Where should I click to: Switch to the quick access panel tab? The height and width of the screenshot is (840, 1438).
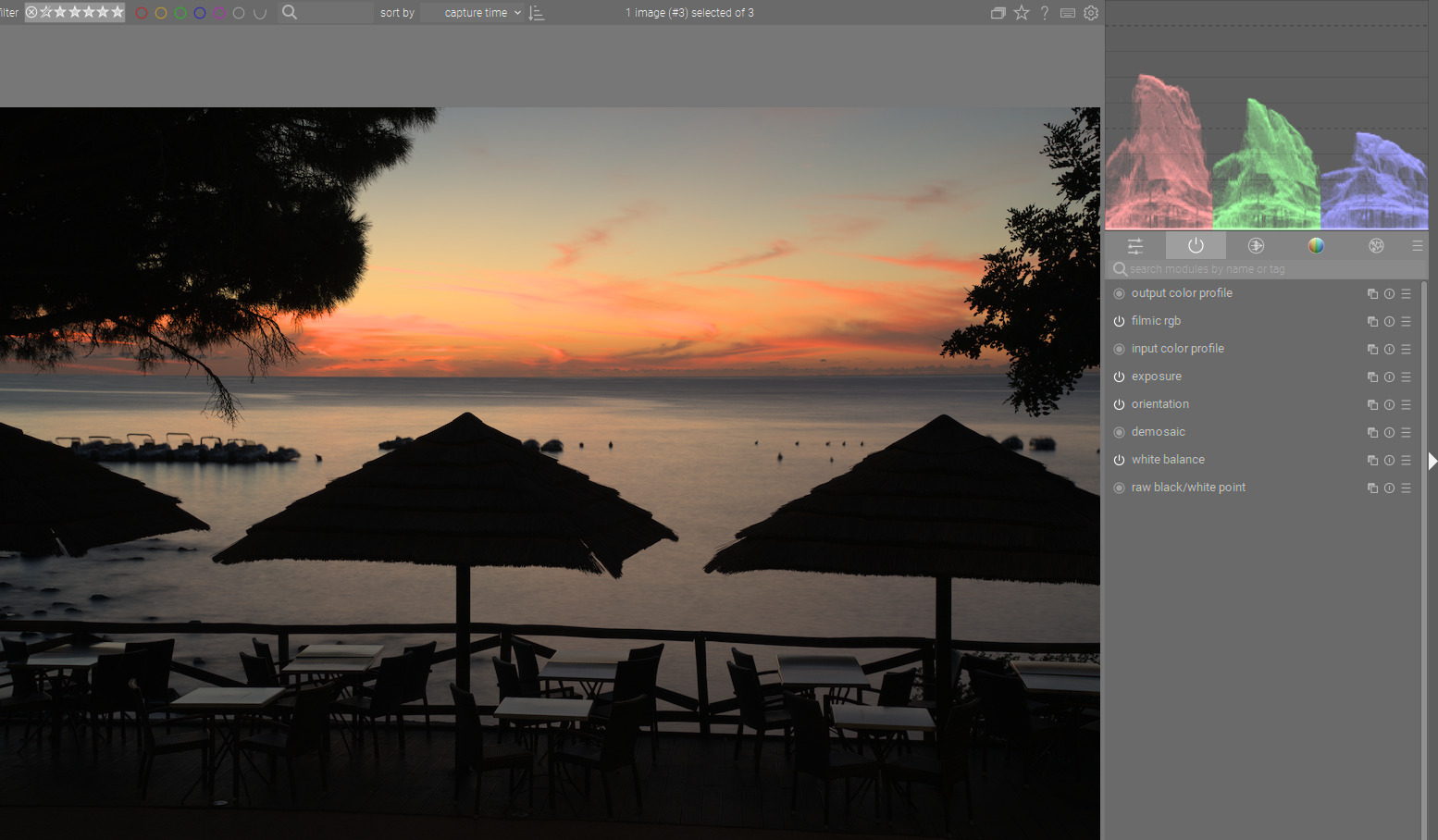click(1135, 246)
